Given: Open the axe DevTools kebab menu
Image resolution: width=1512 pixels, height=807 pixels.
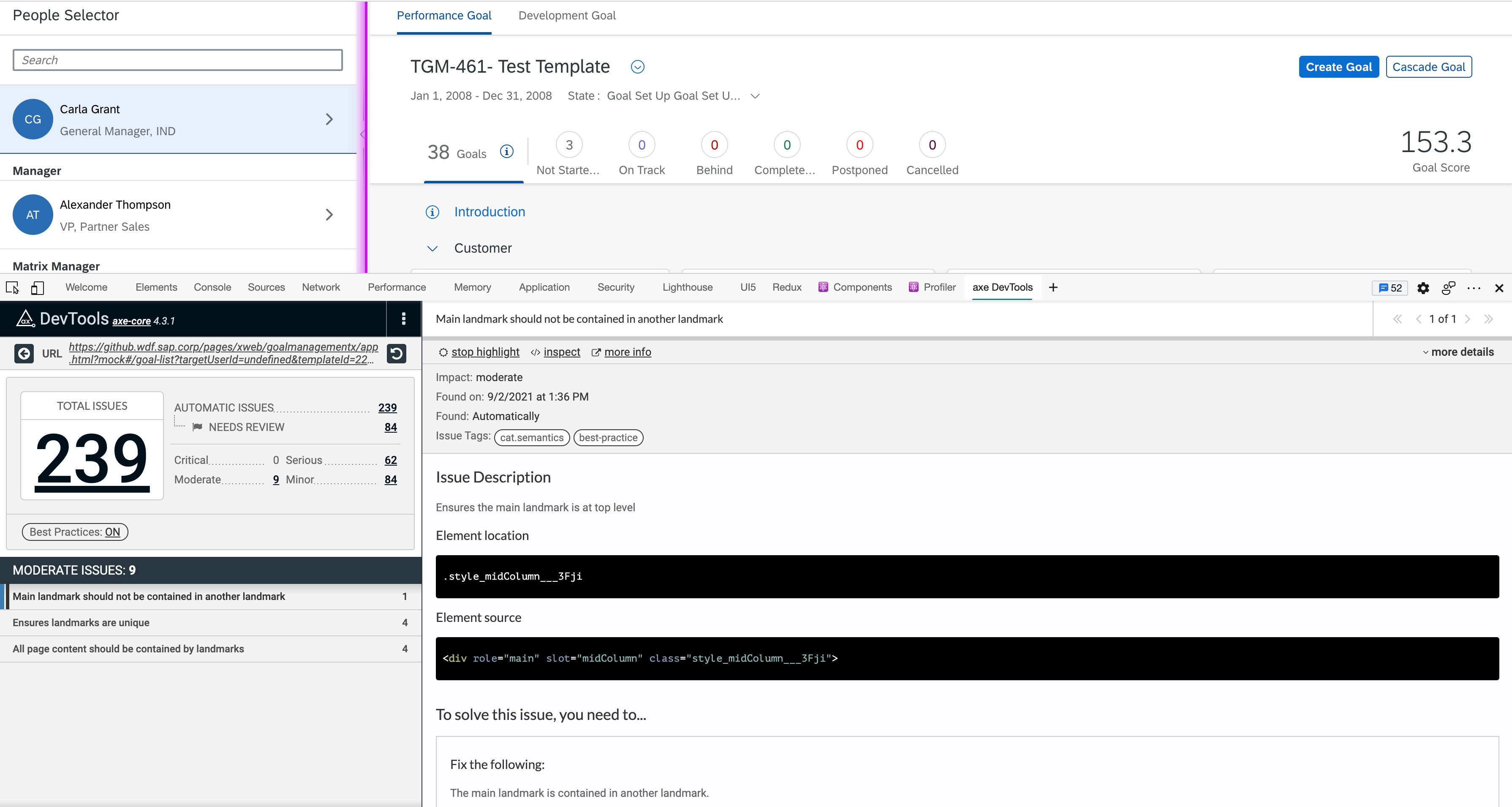Looking at the screenshot, I should click(404, 319).
